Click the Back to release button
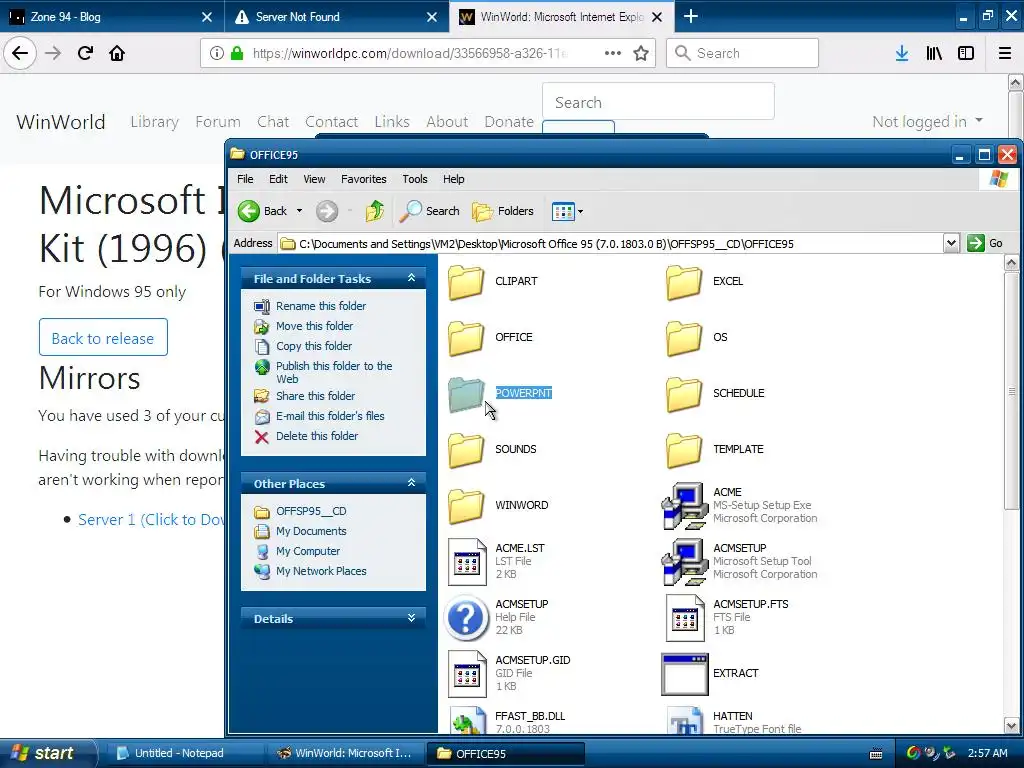This screenshot has height=768, width=1024. point(103,338)
